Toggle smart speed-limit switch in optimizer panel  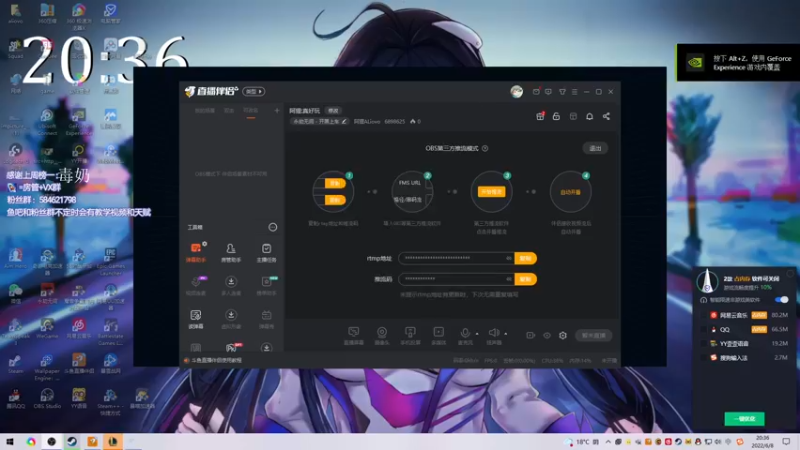(x=781, y=299)
